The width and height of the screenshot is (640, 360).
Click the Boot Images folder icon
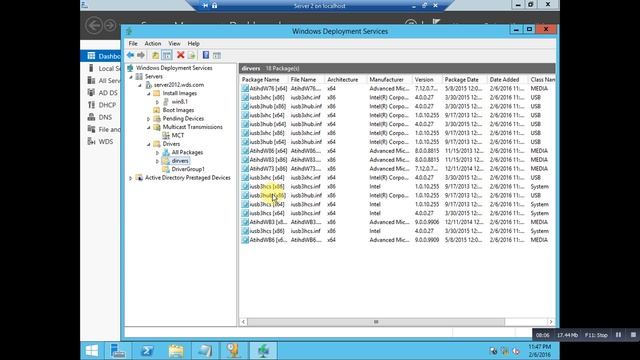(x=156, y=110)
